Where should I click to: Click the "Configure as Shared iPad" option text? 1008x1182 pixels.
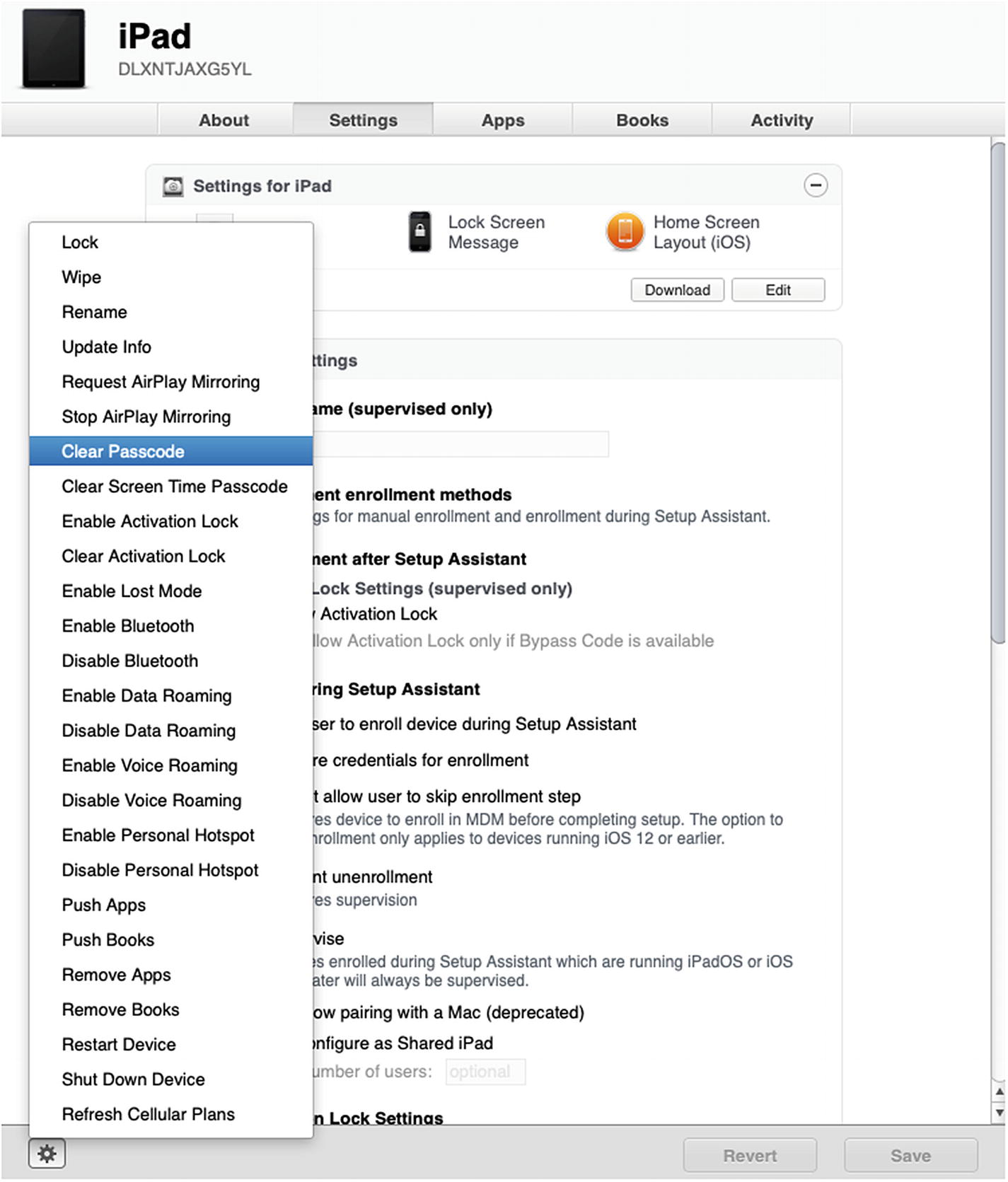(x=403, y=1043)
